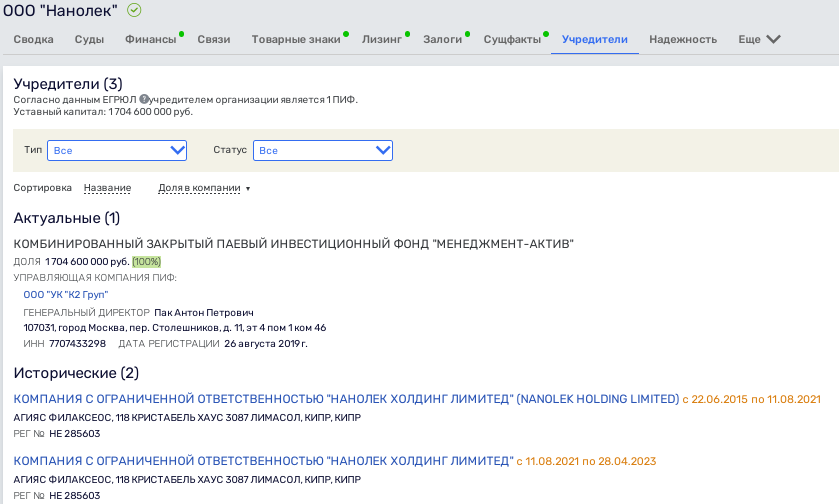Click the registration date 26 августа 2019 г.

(266, 343)
